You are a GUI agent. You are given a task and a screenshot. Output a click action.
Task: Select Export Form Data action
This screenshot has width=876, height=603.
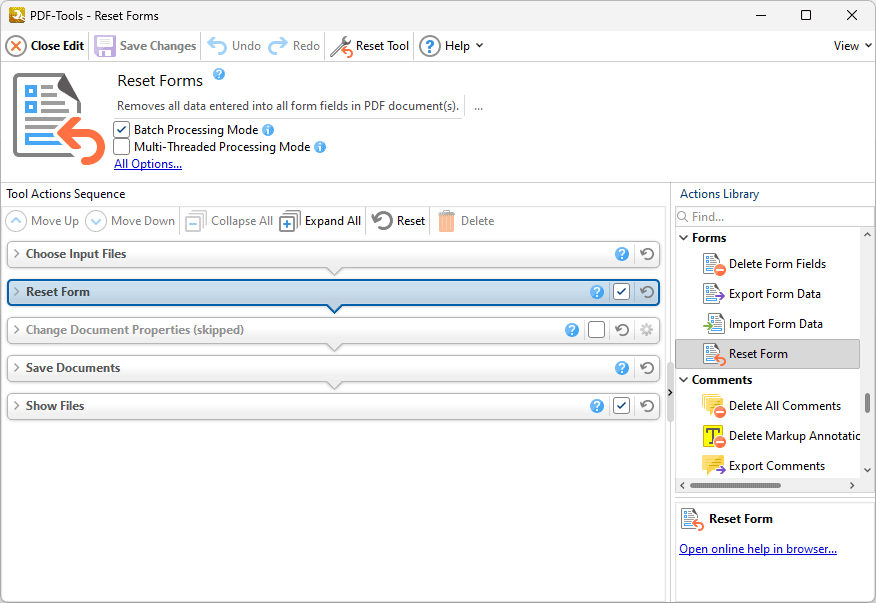point(774,294)
